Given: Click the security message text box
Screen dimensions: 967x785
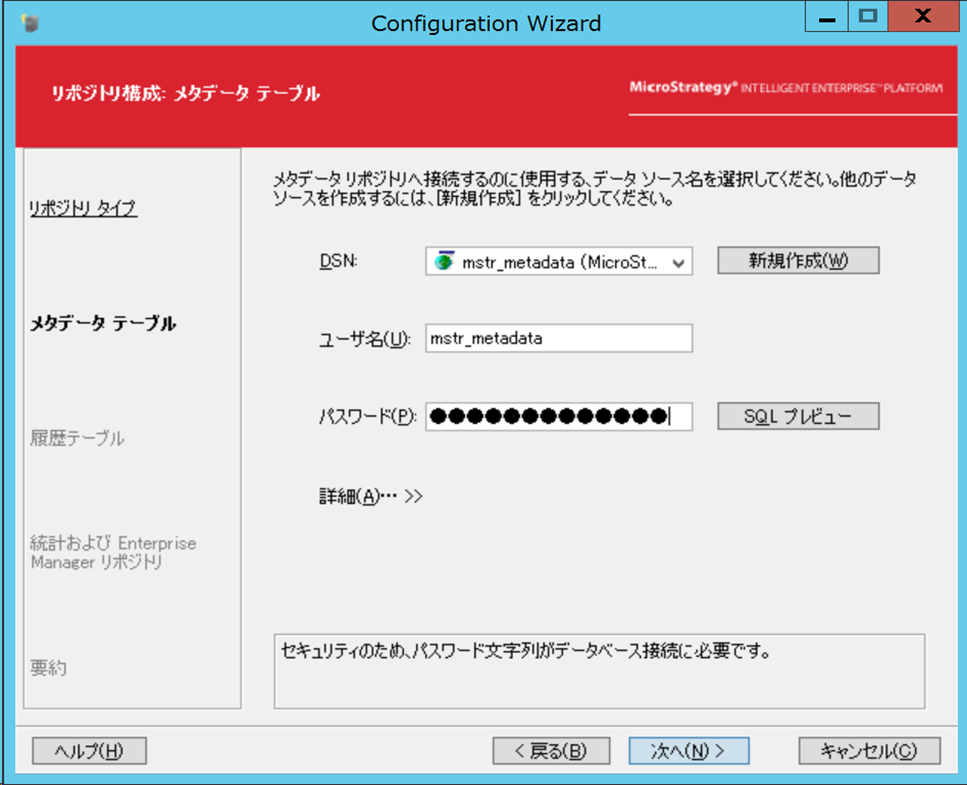Looking at the screenshot, I should pos(599,671).
